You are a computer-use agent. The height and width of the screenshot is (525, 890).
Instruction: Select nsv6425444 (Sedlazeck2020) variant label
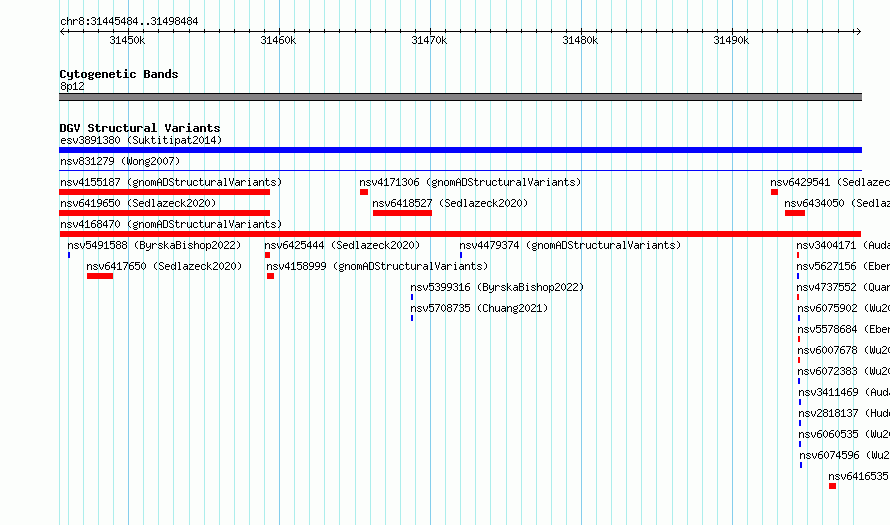[342, 245]
